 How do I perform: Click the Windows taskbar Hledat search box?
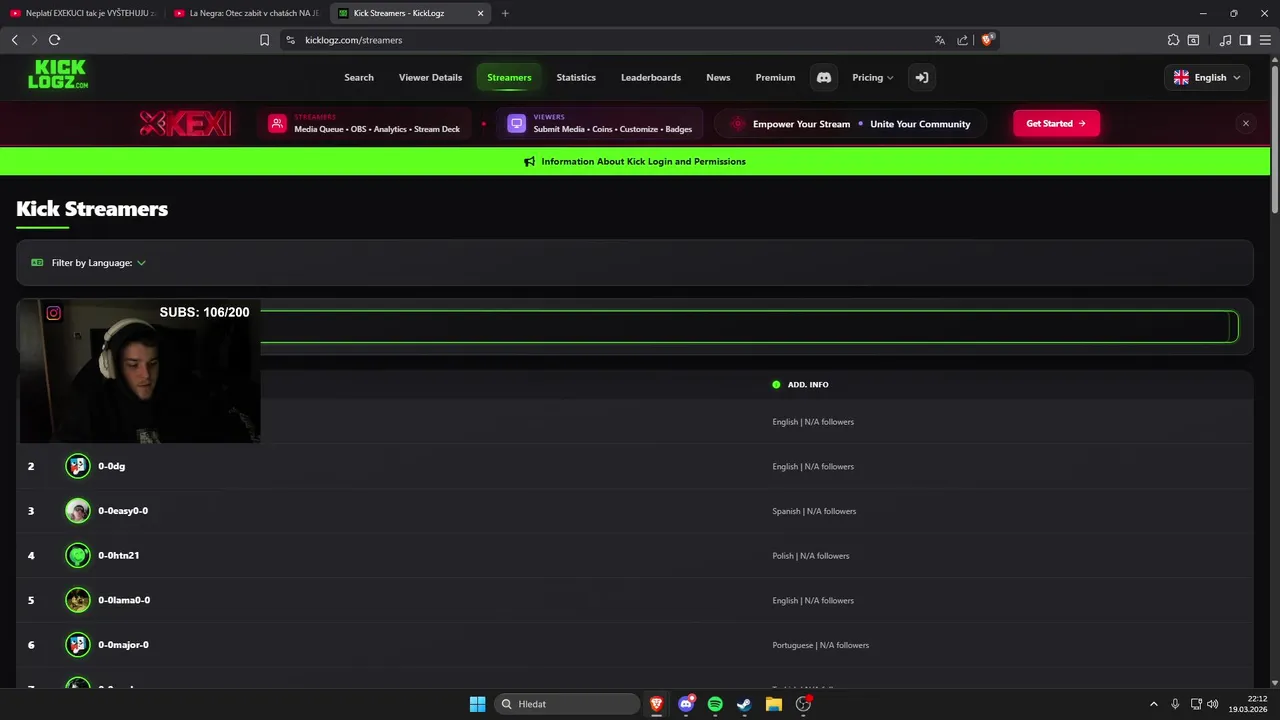(x=567, y=704)
